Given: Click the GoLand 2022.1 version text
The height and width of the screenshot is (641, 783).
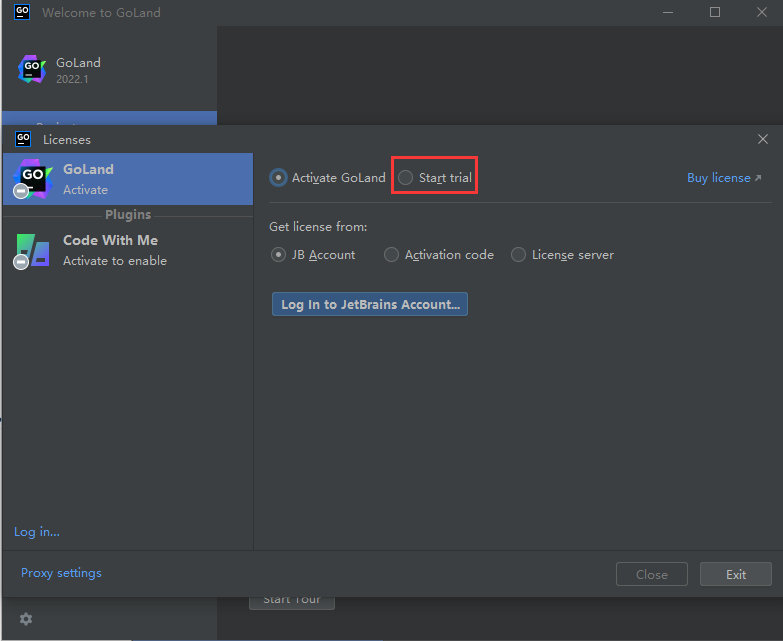Looking at the screenshot, I should click(x=72, y=79).
